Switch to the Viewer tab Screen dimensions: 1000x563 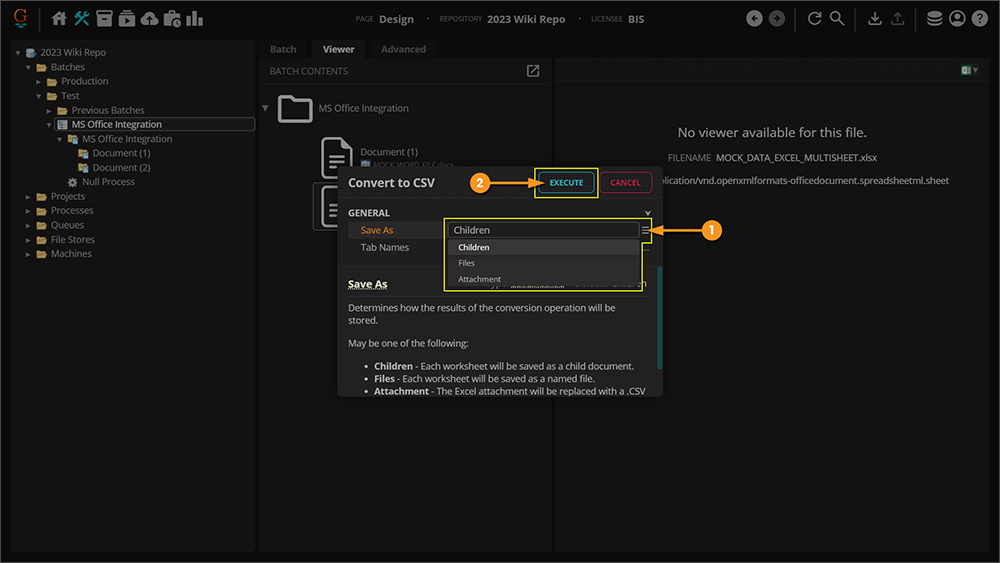point(338,49)
